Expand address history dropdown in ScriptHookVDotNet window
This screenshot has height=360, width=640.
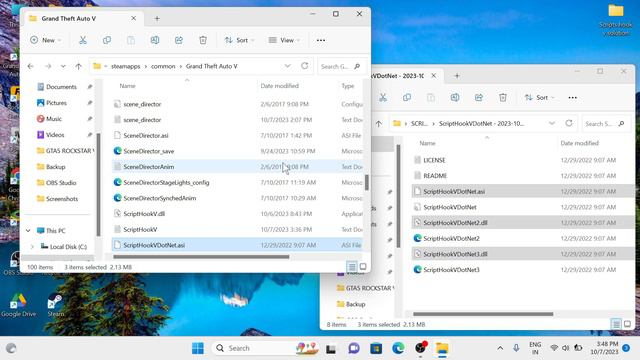[x=552, y=123]
